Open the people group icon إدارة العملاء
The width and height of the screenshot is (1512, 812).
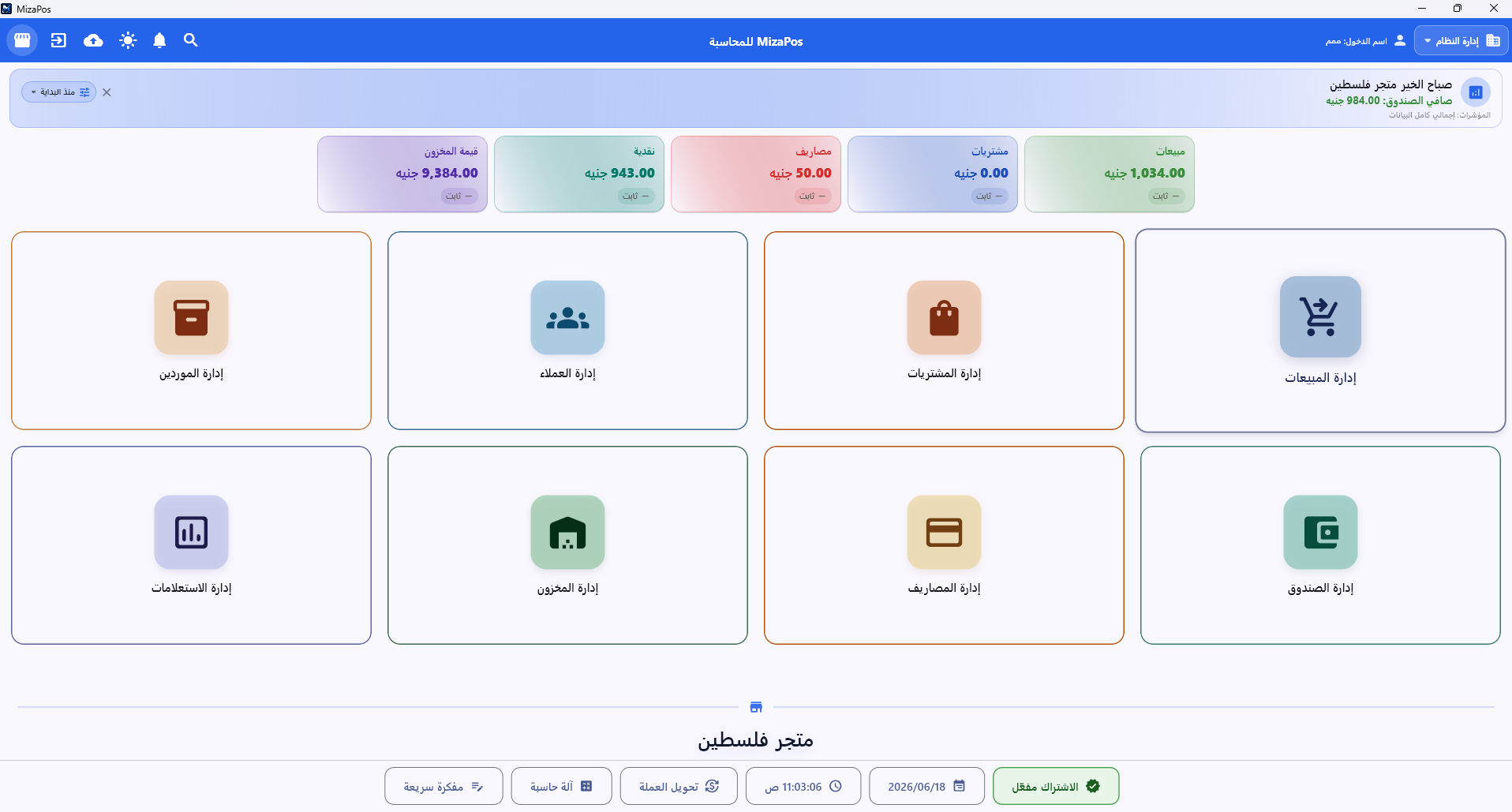click(567, 317)
